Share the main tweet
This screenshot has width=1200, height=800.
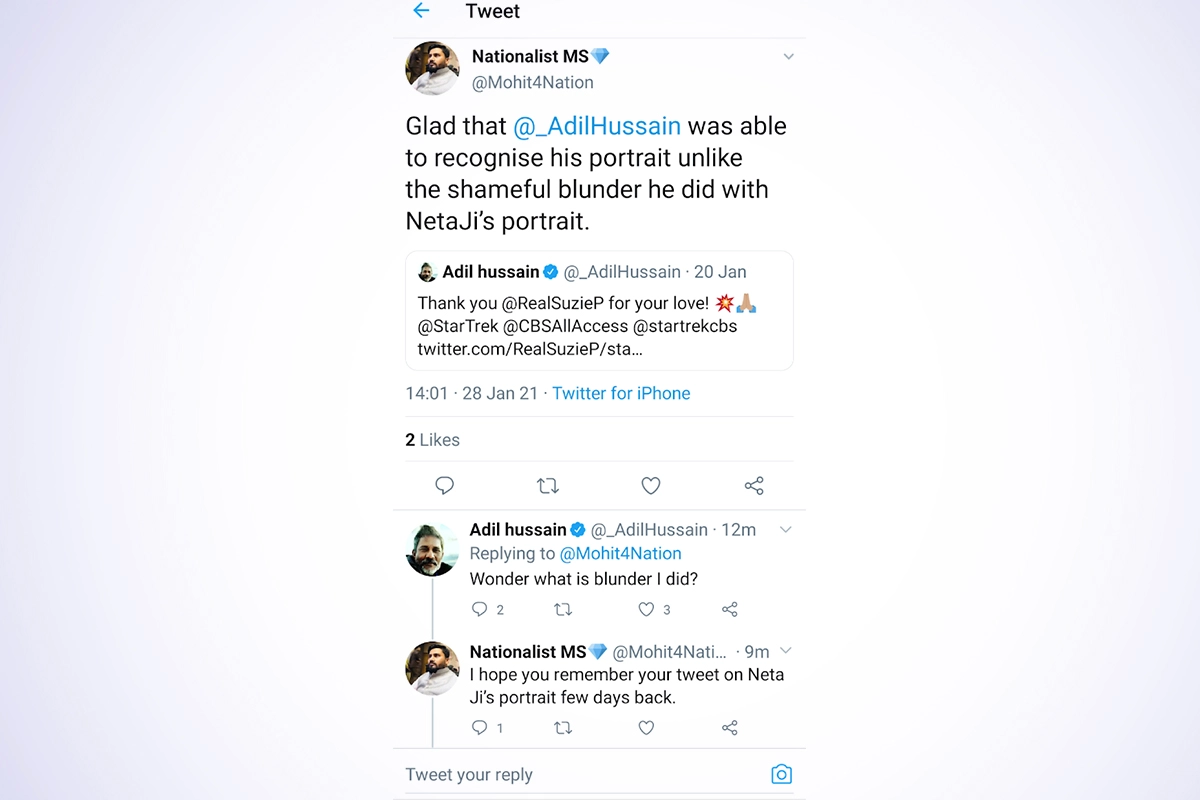[754, 486]
